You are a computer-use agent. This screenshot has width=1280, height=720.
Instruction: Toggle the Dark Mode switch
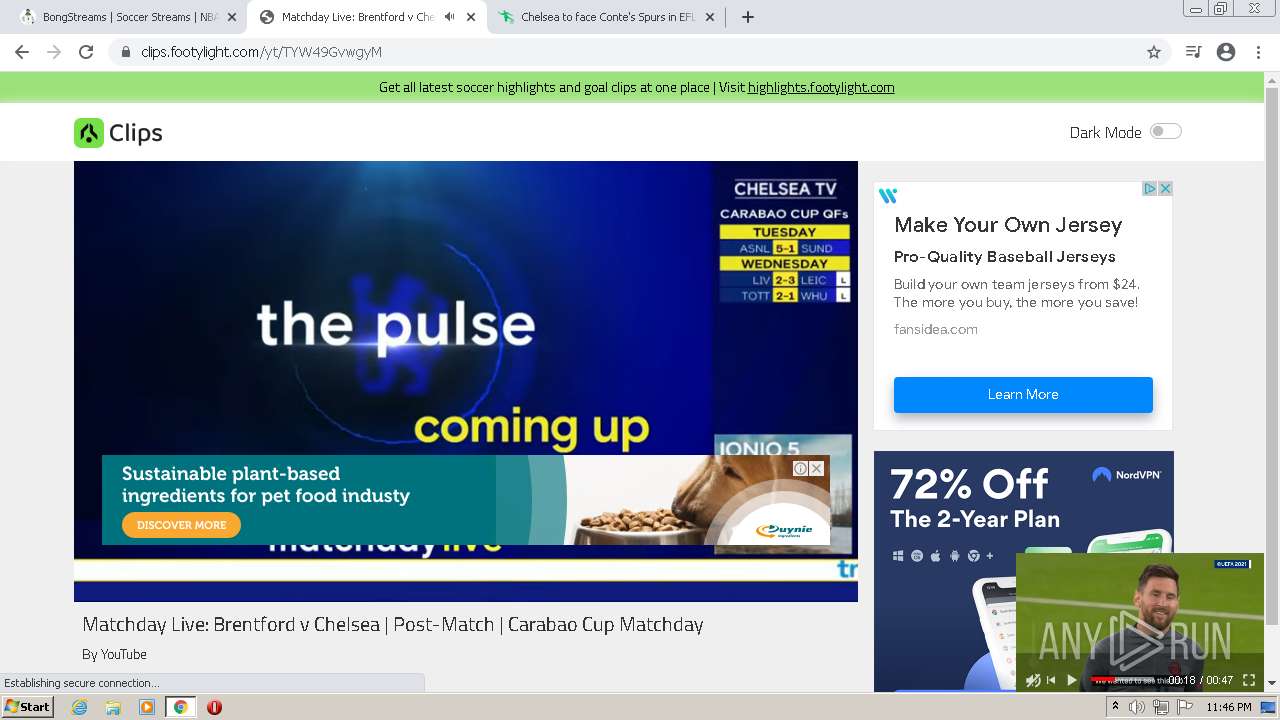[1165, 131]
